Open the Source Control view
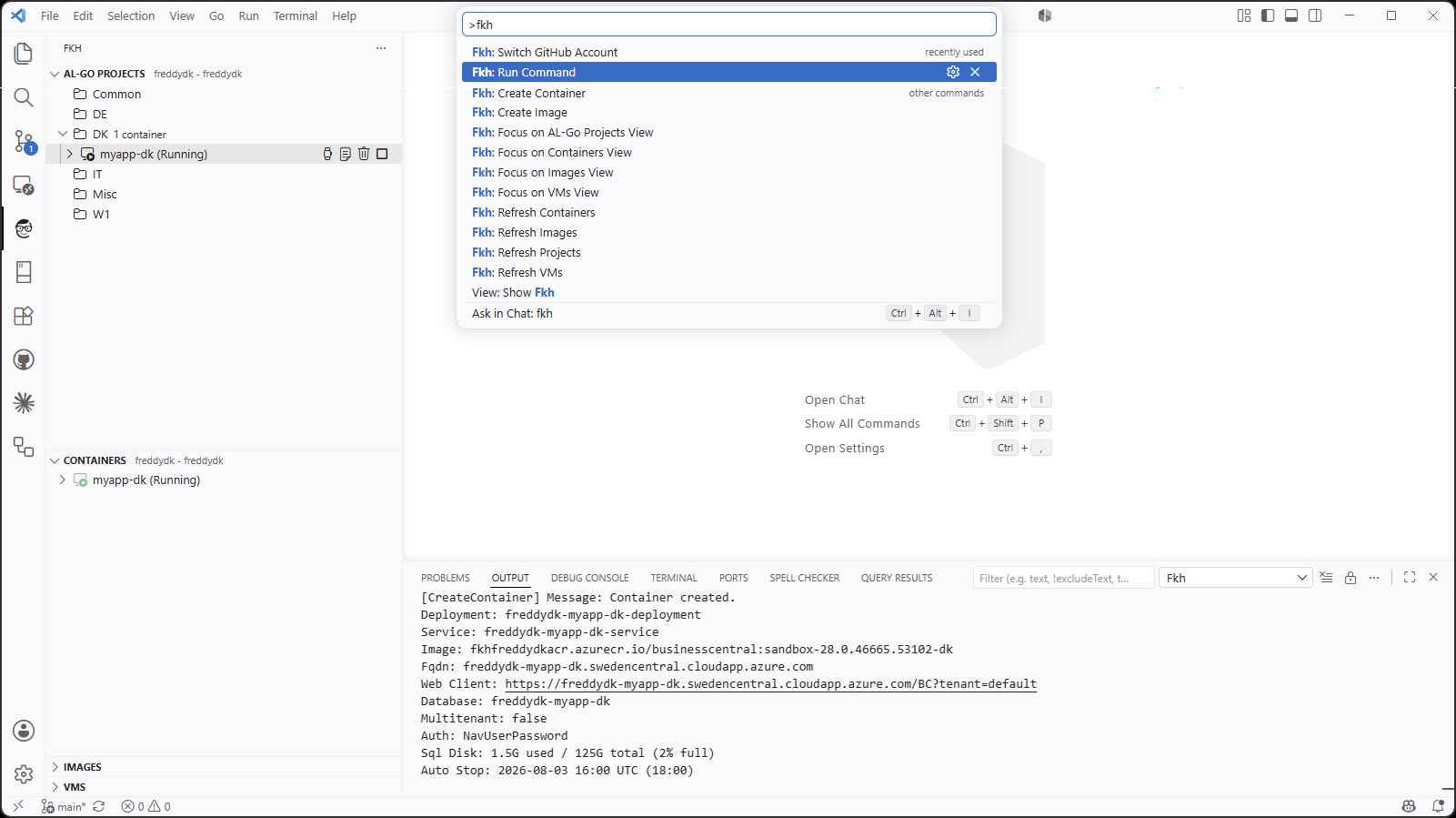 pos(24,141)
